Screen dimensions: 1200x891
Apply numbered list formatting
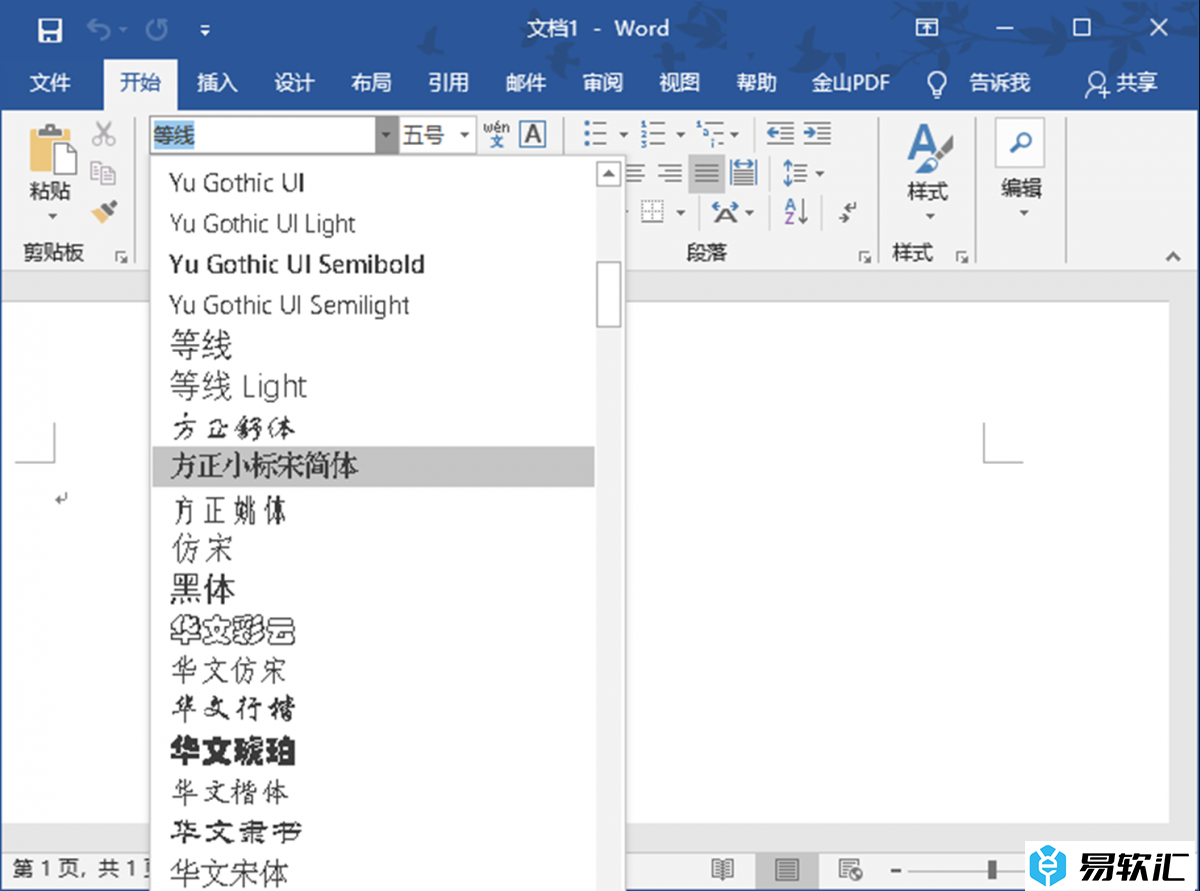pyautogui.click(x=653, y=134)
